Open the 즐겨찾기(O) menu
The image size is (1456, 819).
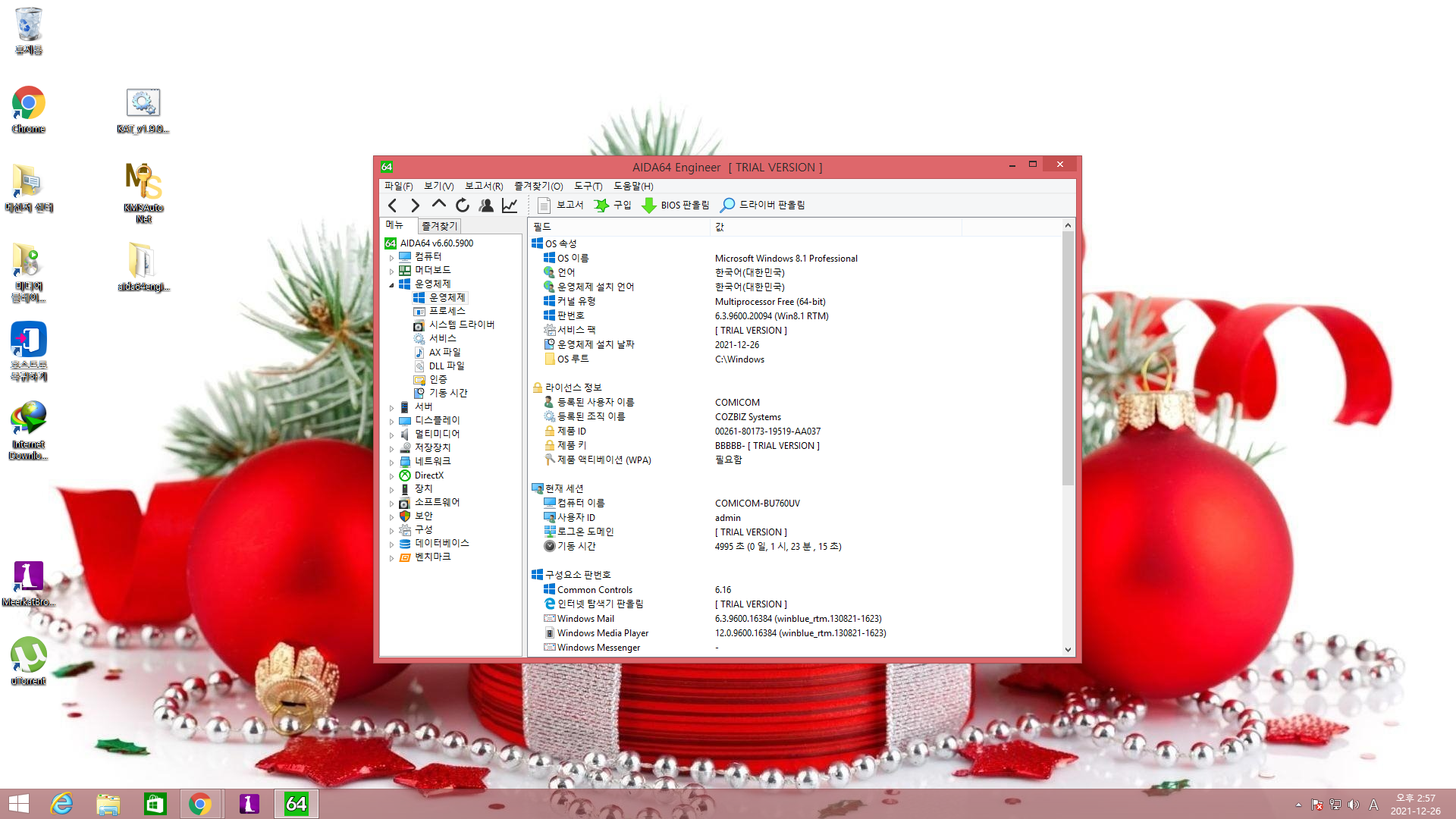(538, 186)
